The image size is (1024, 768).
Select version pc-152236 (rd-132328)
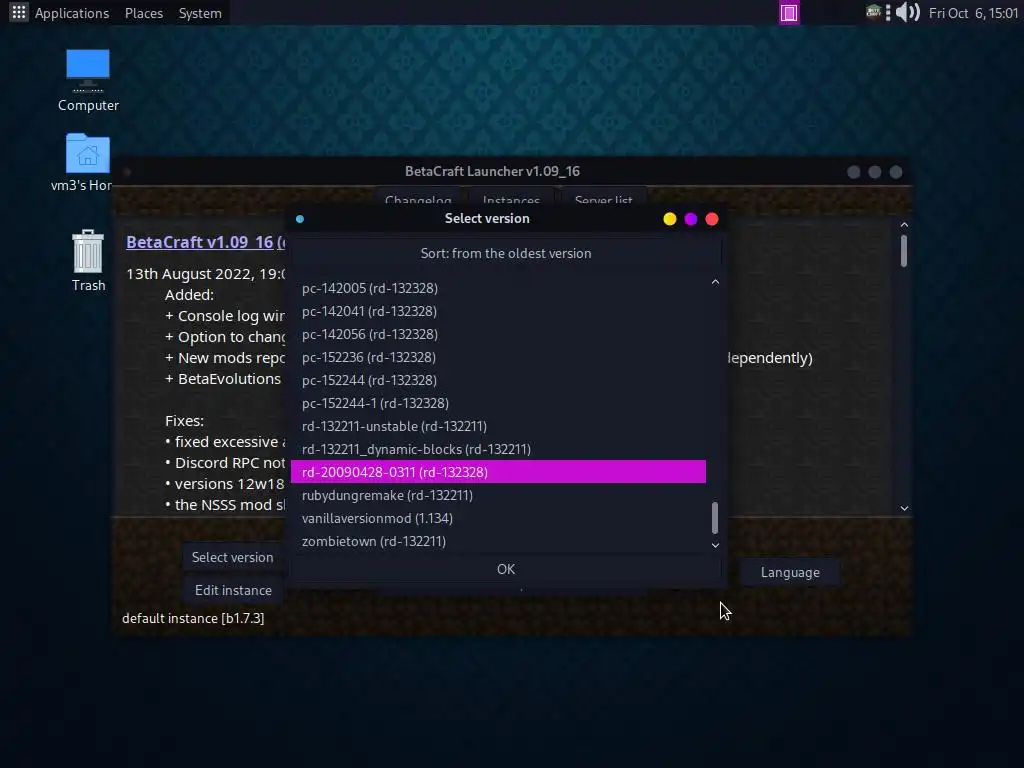(x=498, y=357)
